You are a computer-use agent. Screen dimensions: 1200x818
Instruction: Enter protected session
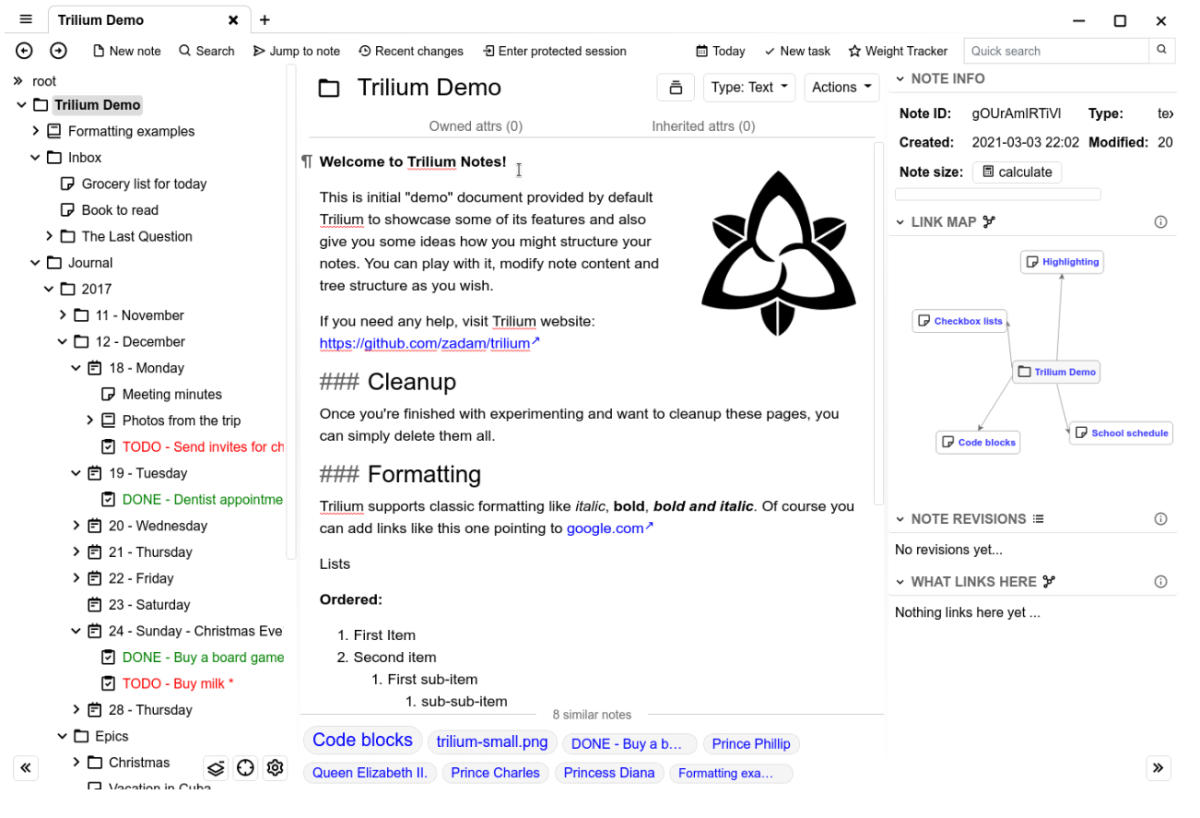554,51
